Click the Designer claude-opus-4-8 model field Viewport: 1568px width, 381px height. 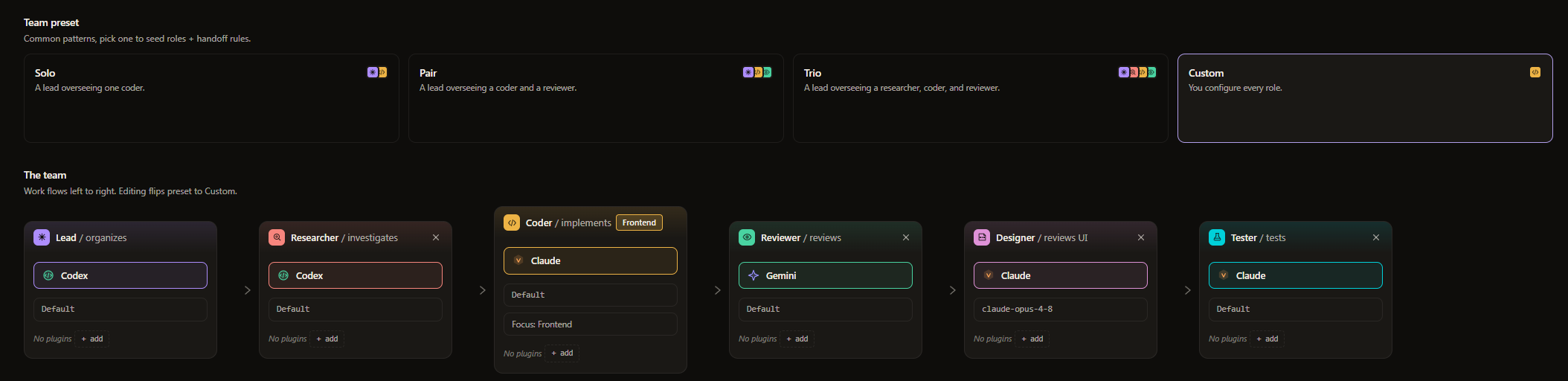click(x=1061, y=310)
